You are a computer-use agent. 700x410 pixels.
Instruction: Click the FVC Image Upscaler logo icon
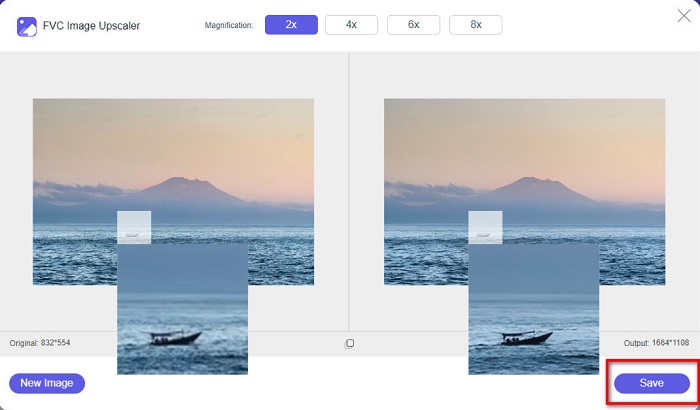tap(27, 25)
